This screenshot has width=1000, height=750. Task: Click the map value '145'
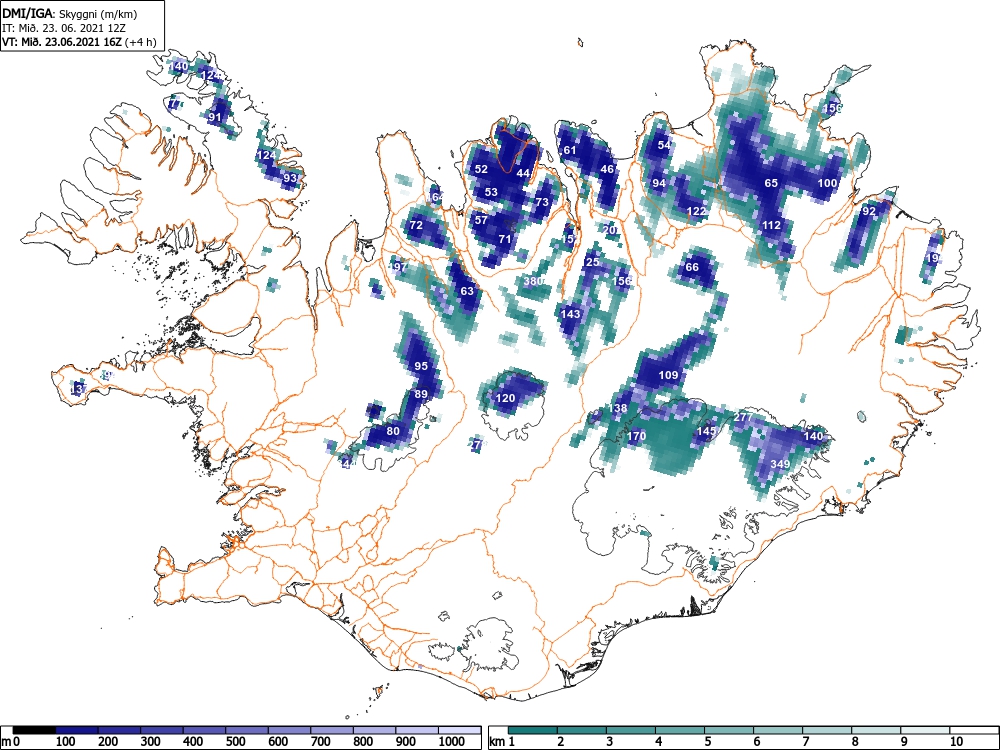pos(706,431)
